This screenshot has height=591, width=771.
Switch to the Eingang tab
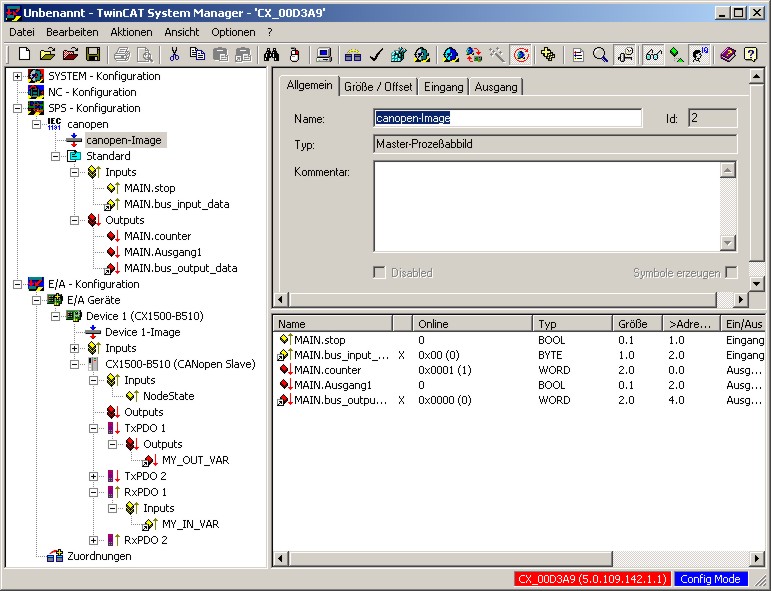[444, 87]
